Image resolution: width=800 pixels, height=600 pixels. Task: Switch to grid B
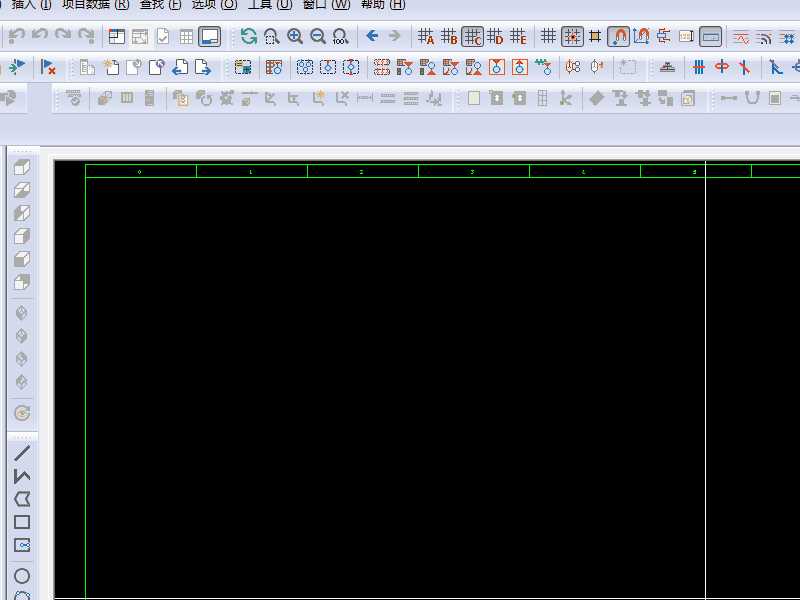pos(449,37)
